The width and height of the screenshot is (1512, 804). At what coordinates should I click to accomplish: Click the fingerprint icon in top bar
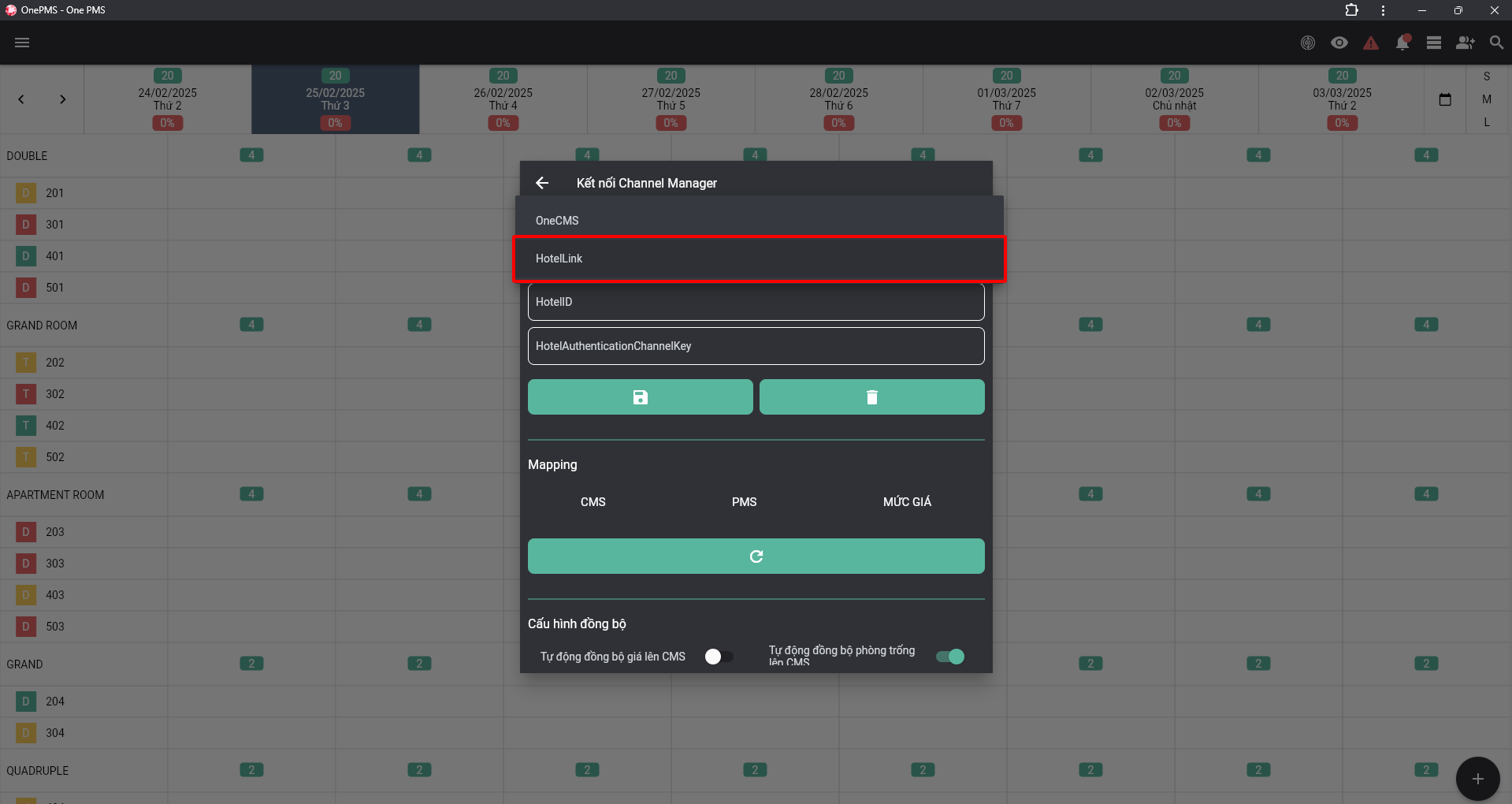1308,43
